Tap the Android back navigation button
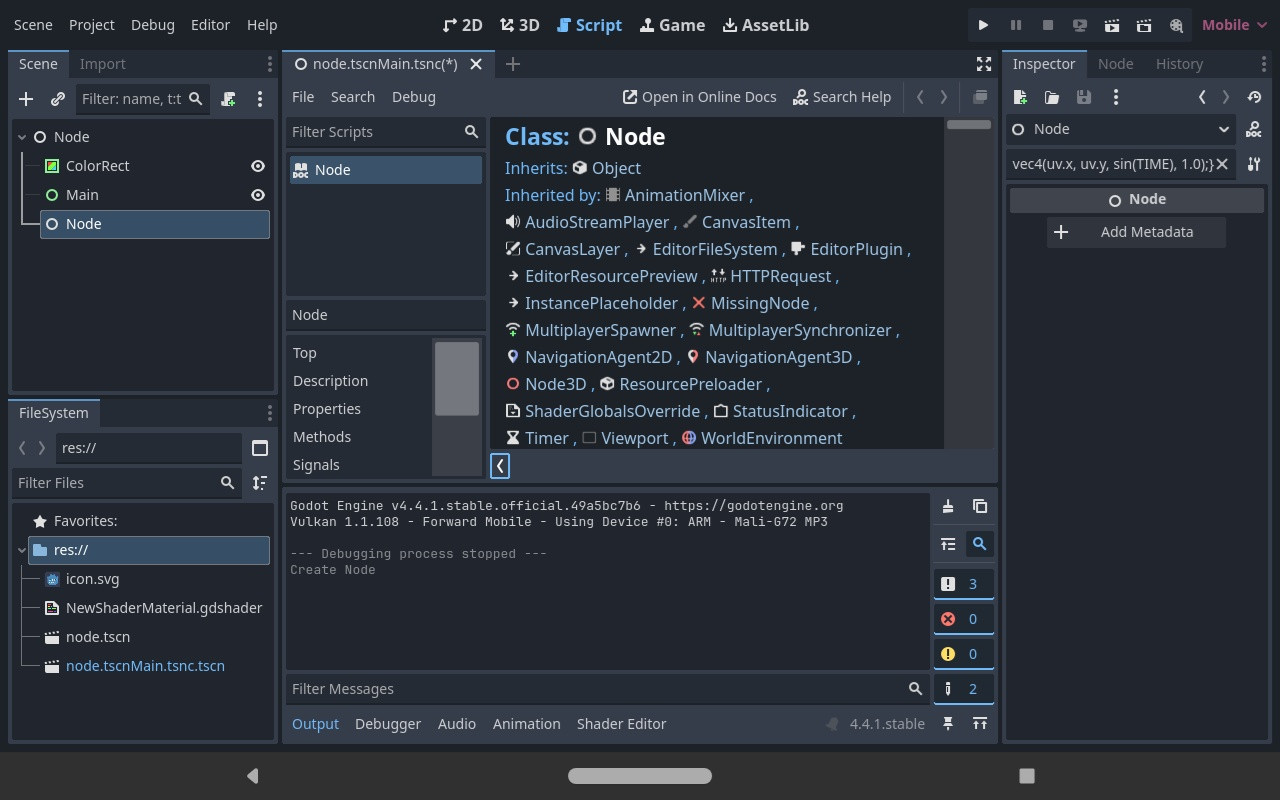 point(253,776)
